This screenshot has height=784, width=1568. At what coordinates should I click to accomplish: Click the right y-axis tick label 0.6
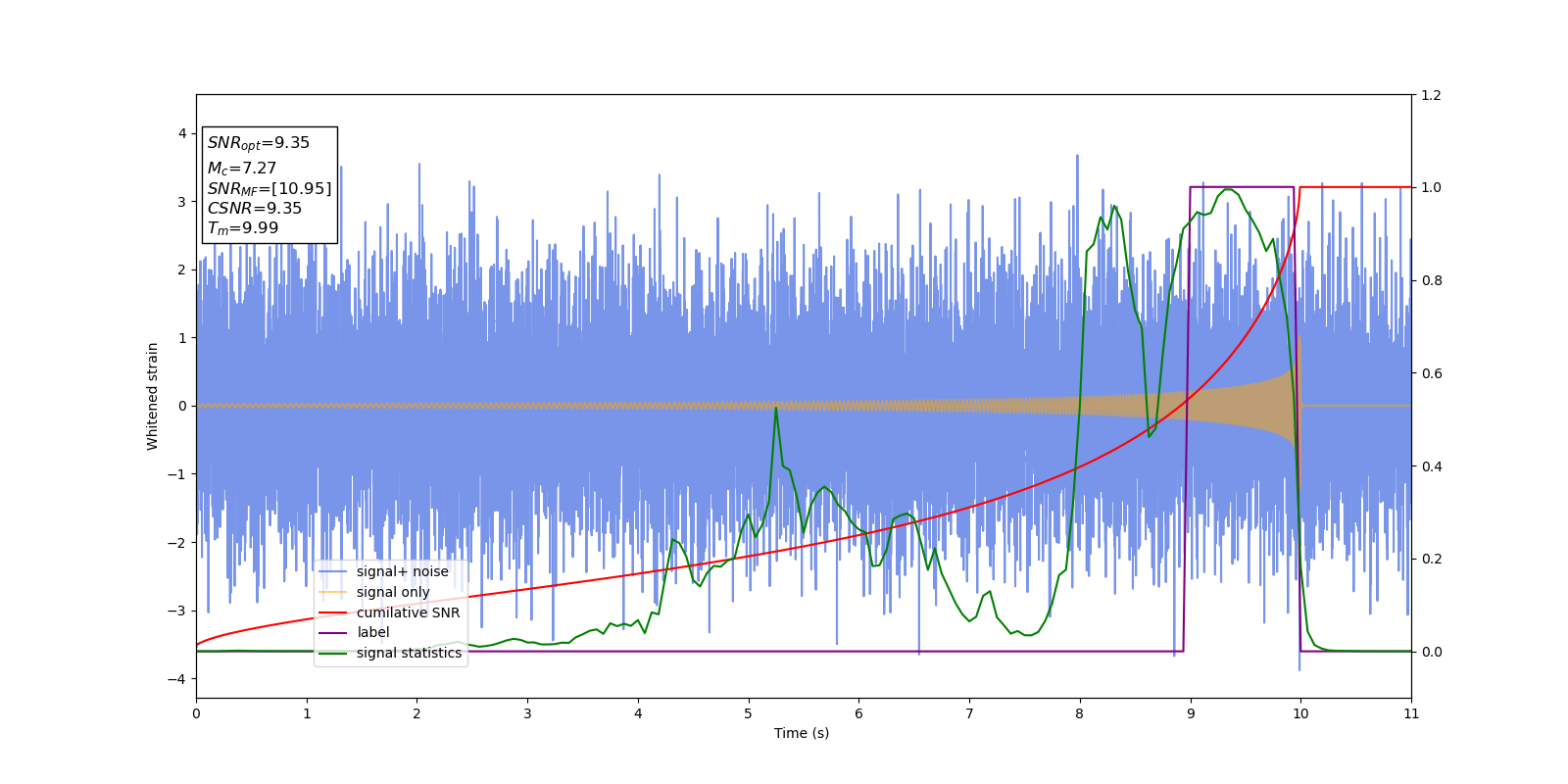(1431, 373)
